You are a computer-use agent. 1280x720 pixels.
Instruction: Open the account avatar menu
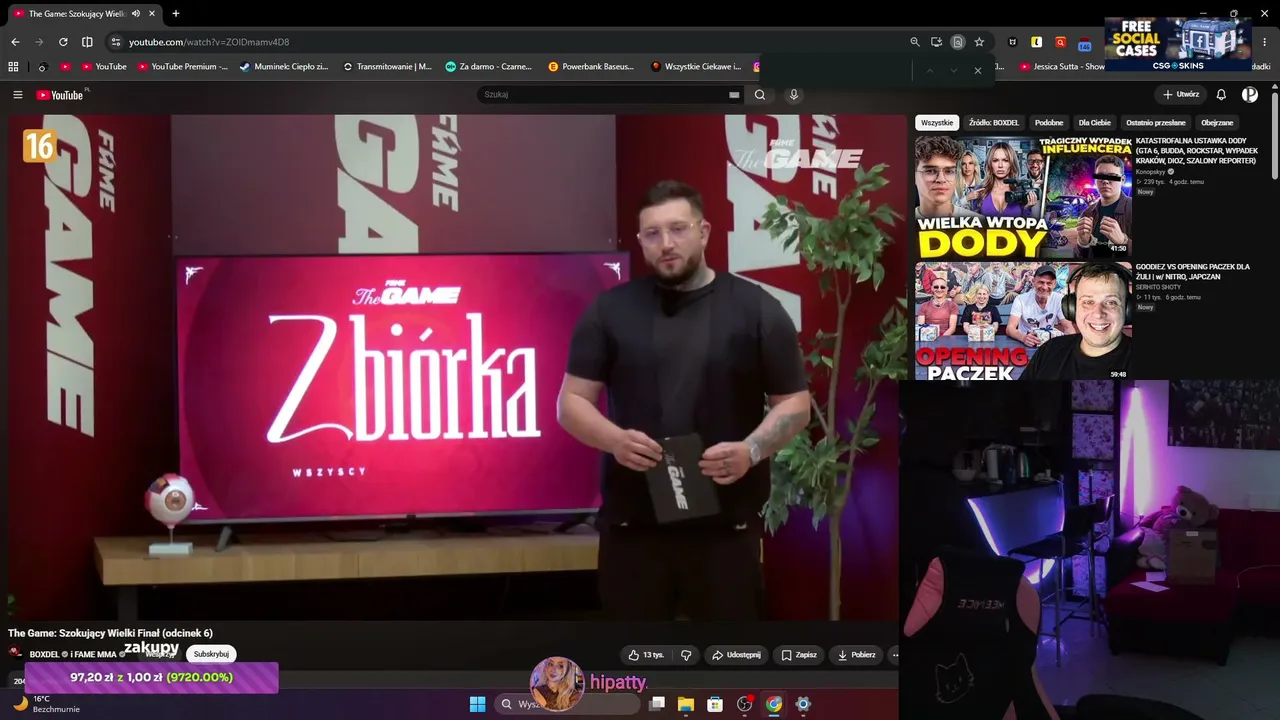click(x=1250, y=95)
